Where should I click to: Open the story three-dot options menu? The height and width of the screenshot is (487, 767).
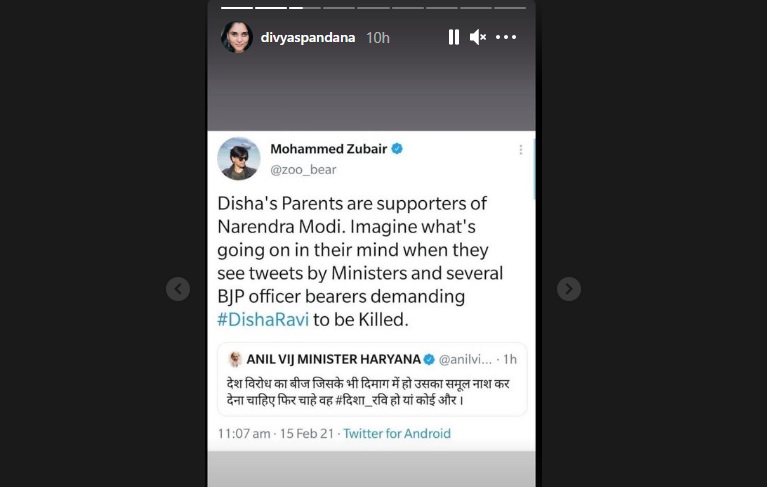click(x=506, y=37)
